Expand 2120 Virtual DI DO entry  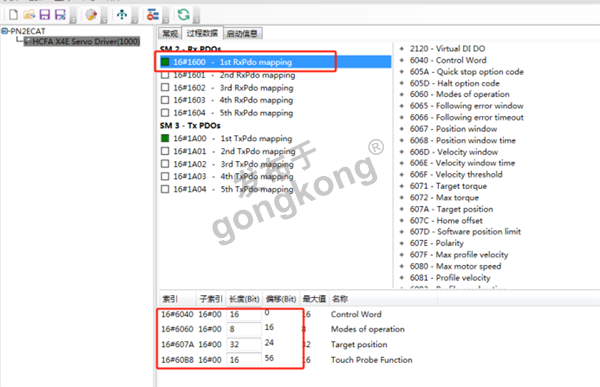click(402, 49)
